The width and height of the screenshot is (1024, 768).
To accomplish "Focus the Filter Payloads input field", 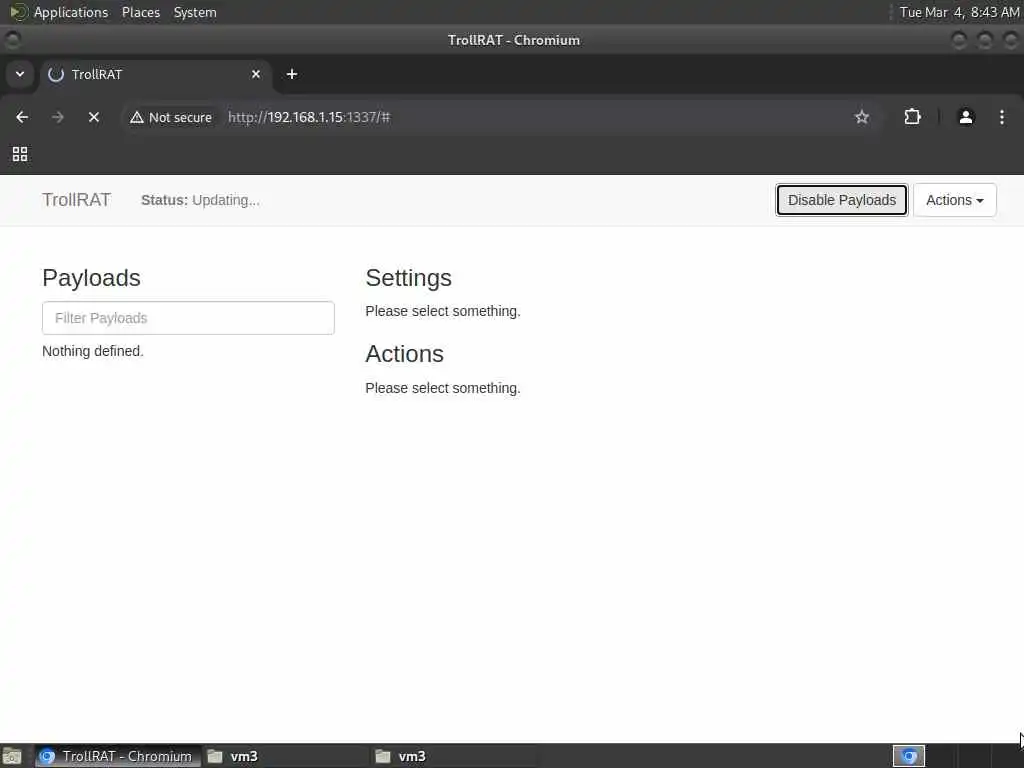I will (188, 318).
